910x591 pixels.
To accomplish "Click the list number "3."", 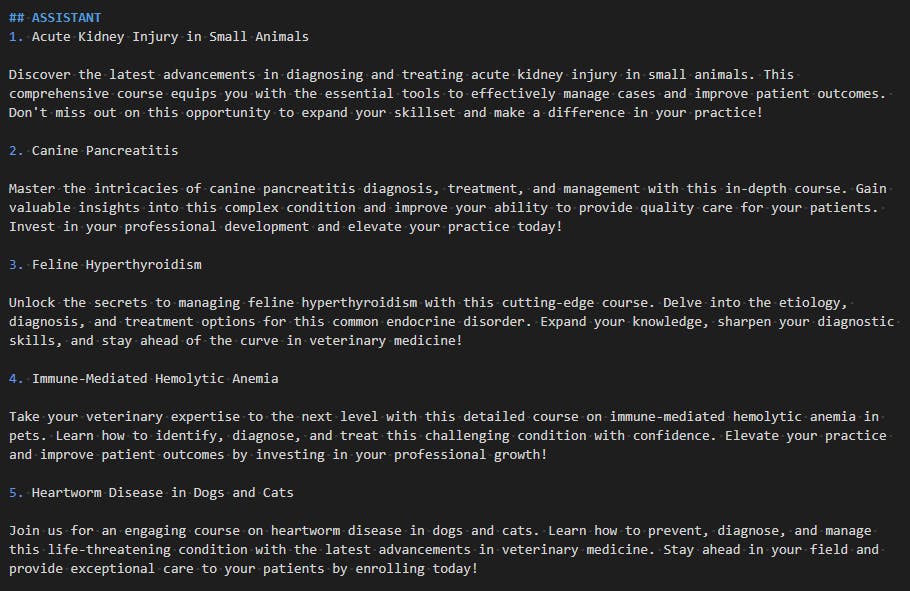I will (16, 265).
